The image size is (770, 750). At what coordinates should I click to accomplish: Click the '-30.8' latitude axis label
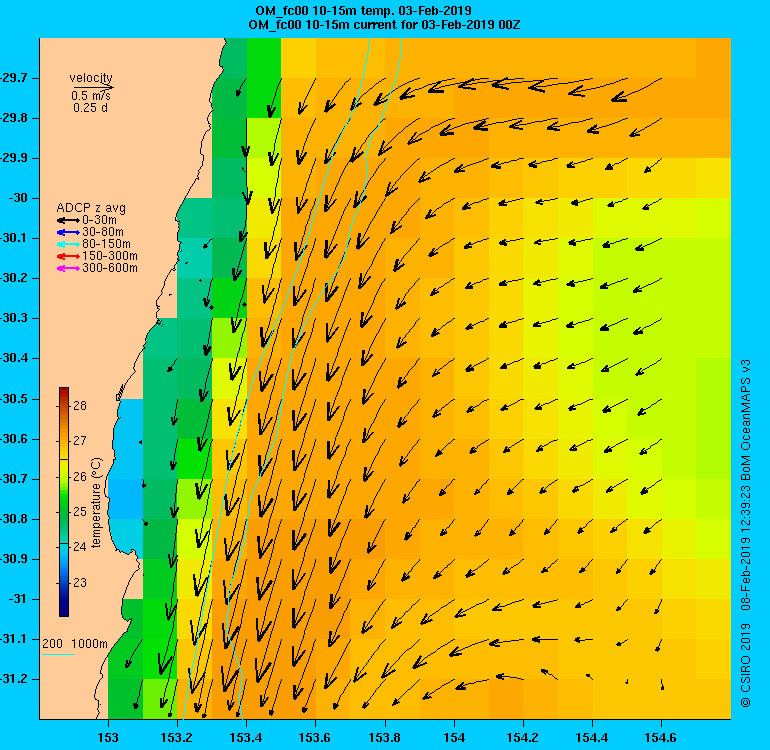[13, 519]
